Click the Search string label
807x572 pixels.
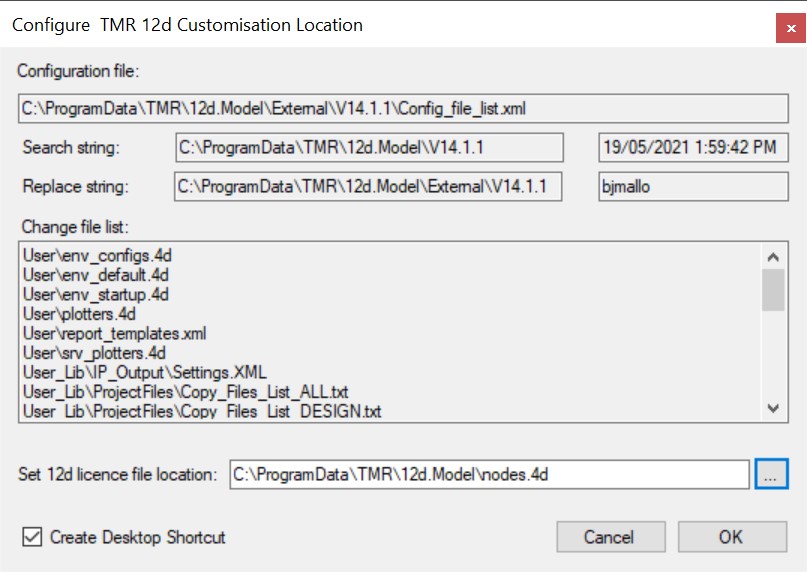71,148
